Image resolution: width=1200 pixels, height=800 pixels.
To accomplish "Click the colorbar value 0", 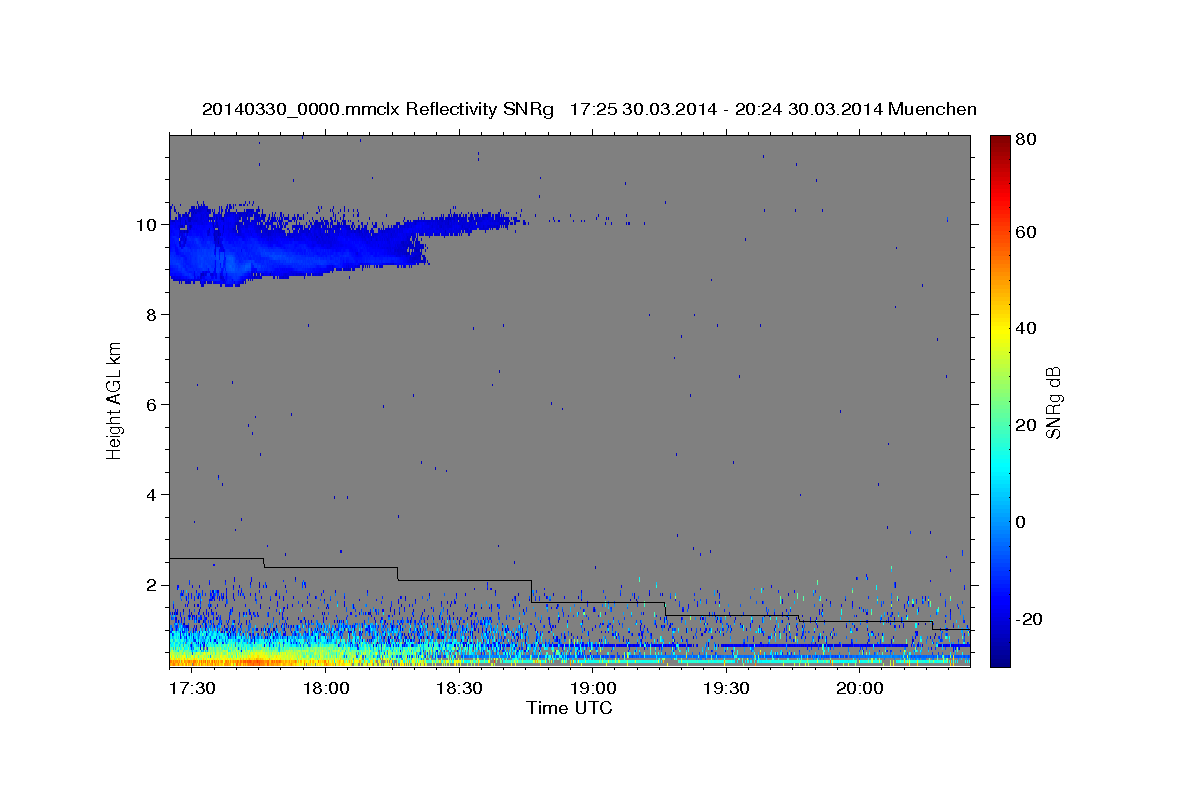I will 1021,522.
